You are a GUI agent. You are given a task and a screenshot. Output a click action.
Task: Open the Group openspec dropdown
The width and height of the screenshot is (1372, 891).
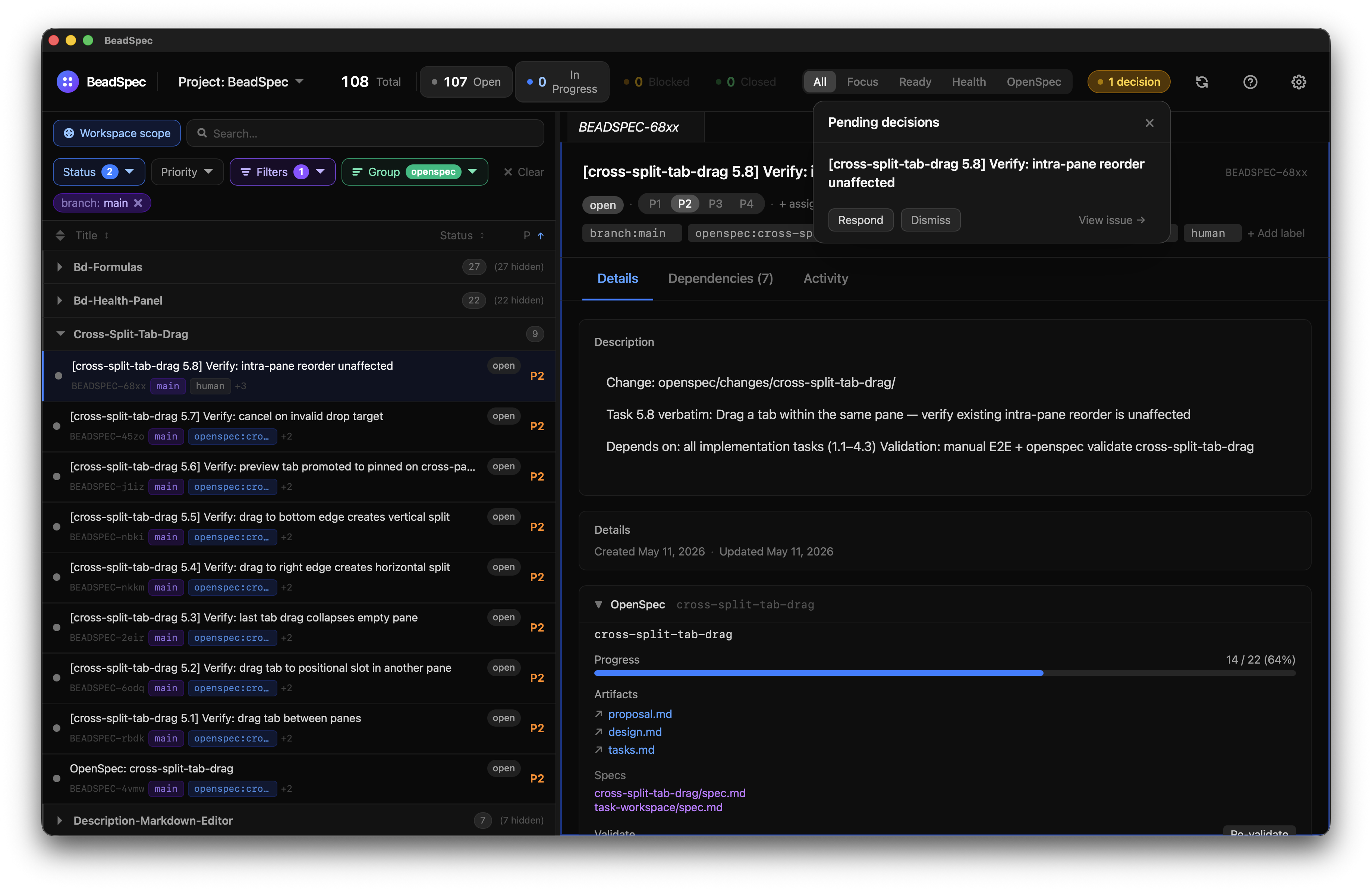pos(415,172)
